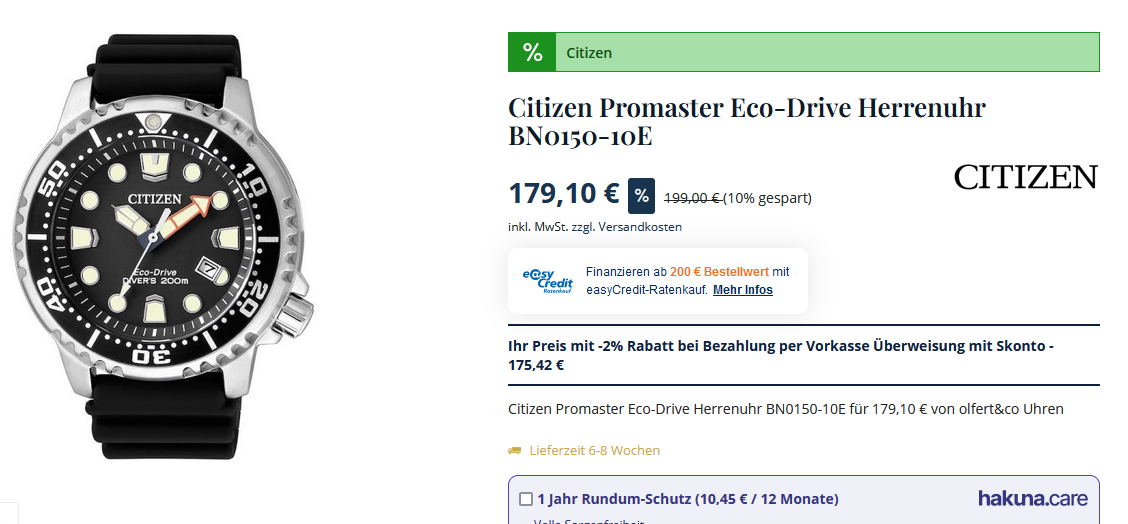Image resolution: width=1128 pixels, height=524 pixels.
Task: Click the CITIZEN brand logo
Action: tap(1025, 178)
